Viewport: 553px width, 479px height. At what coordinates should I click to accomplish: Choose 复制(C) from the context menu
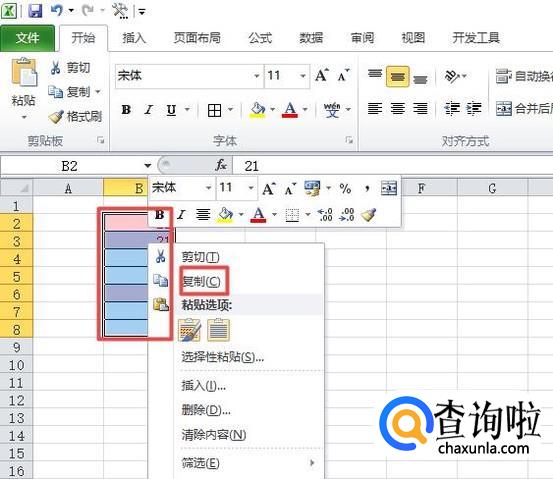[x=201, y=281]
